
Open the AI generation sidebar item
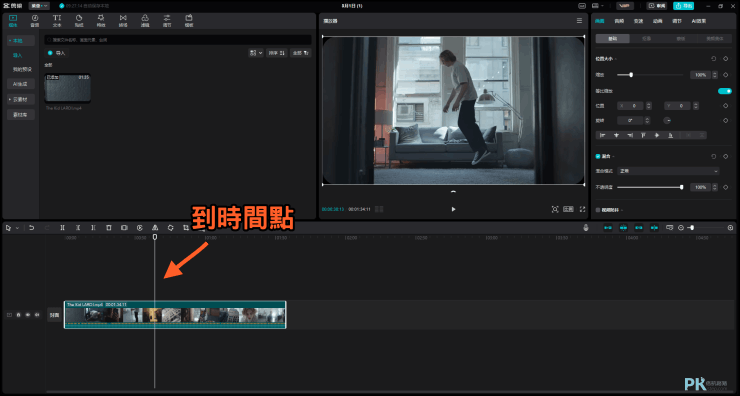coord(21,84)
